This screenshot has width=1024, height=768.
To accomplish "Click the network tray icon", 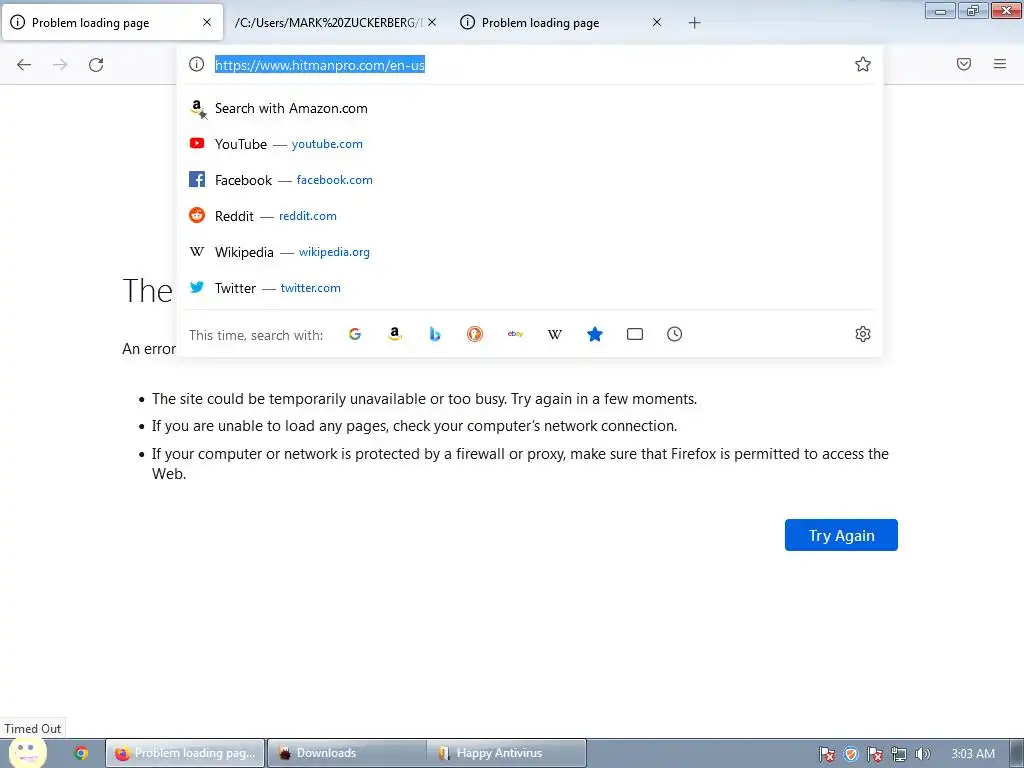I will (899, 754).
